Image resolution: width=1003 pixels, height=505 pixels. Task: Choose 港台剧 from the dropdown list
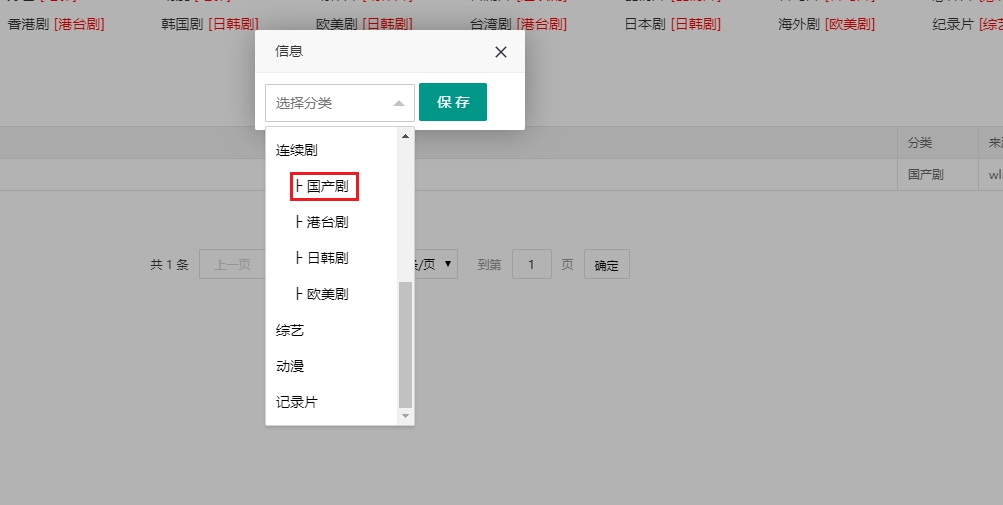click(x=322, y=222)
